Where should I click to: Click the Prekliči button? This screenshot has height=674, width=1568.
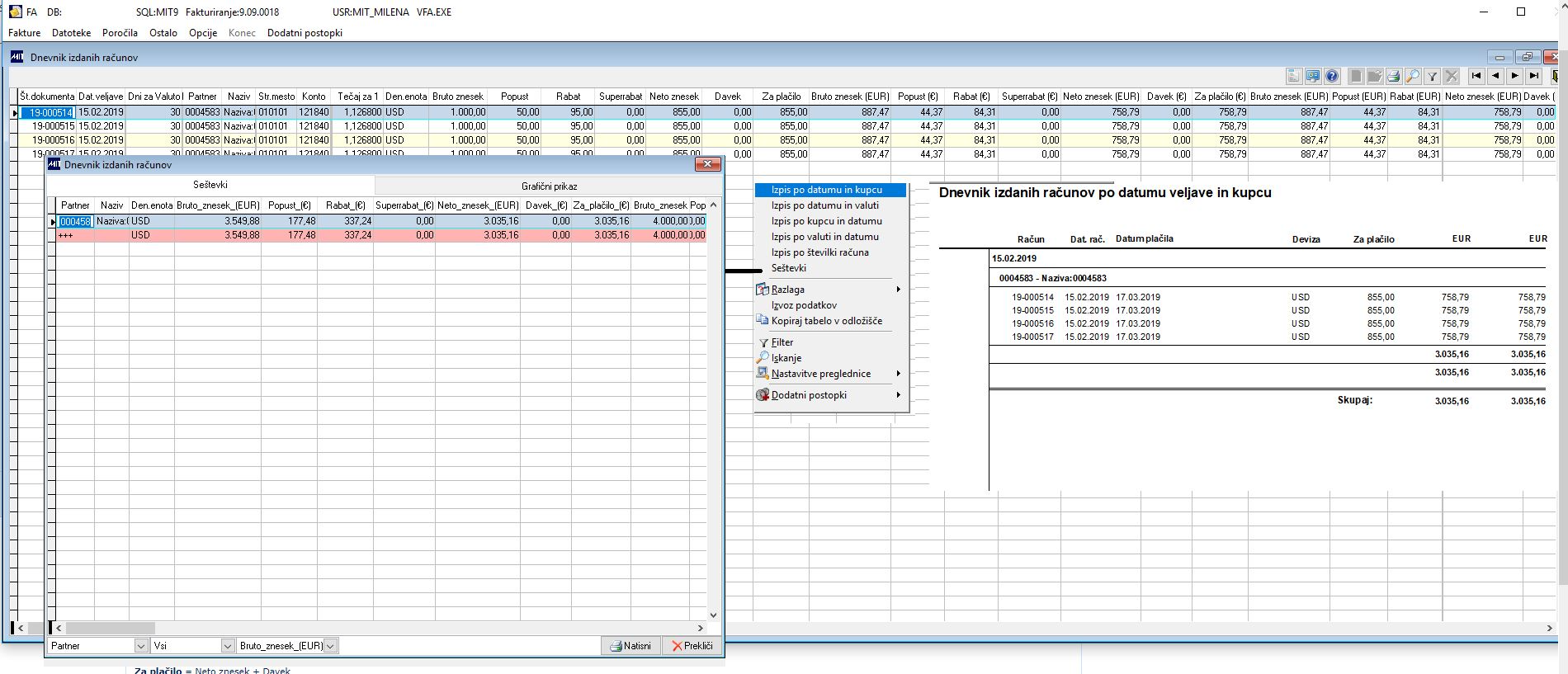click(692, 646)
